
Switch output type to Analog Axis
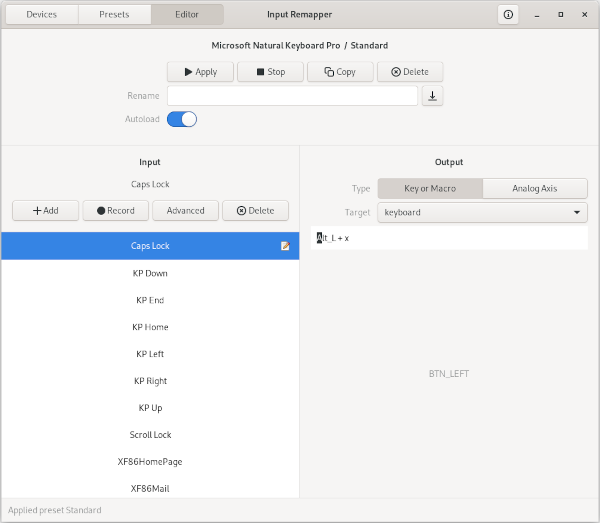[534, 188]
